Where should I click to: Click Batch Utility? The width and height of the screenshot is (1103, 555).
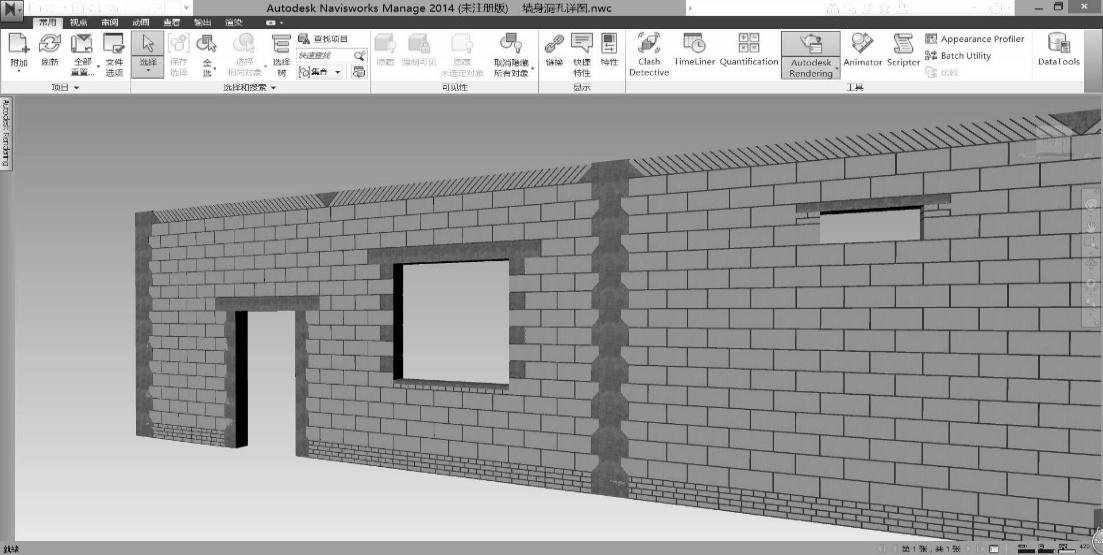click(x=958, y=56)
